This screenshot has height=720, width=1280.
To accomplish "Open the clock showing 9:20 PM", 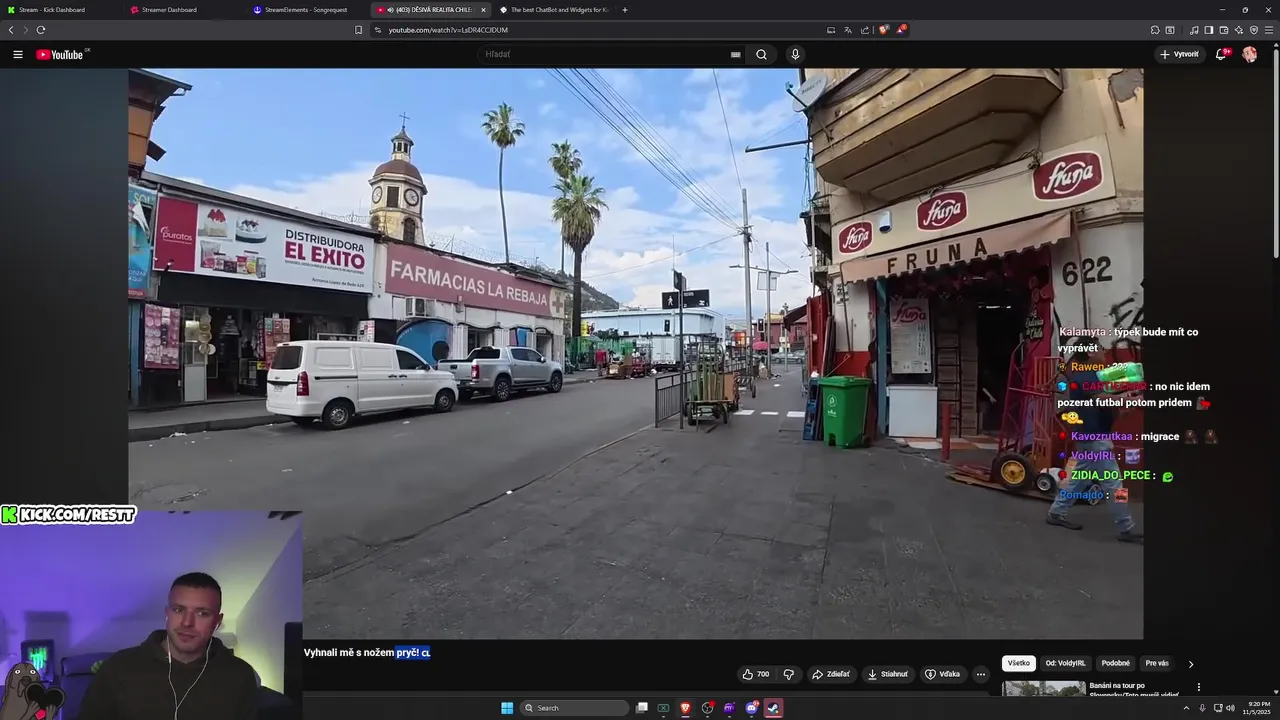I will (1255, 708).
